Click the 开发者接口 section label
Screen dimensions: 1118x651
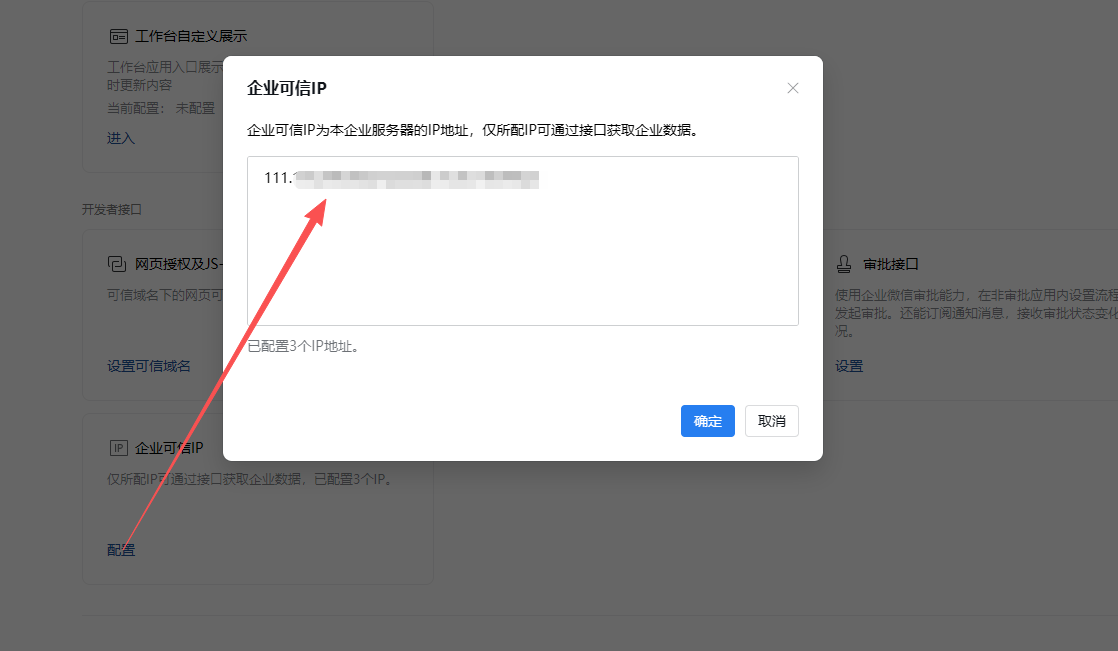tap(111, 209)
